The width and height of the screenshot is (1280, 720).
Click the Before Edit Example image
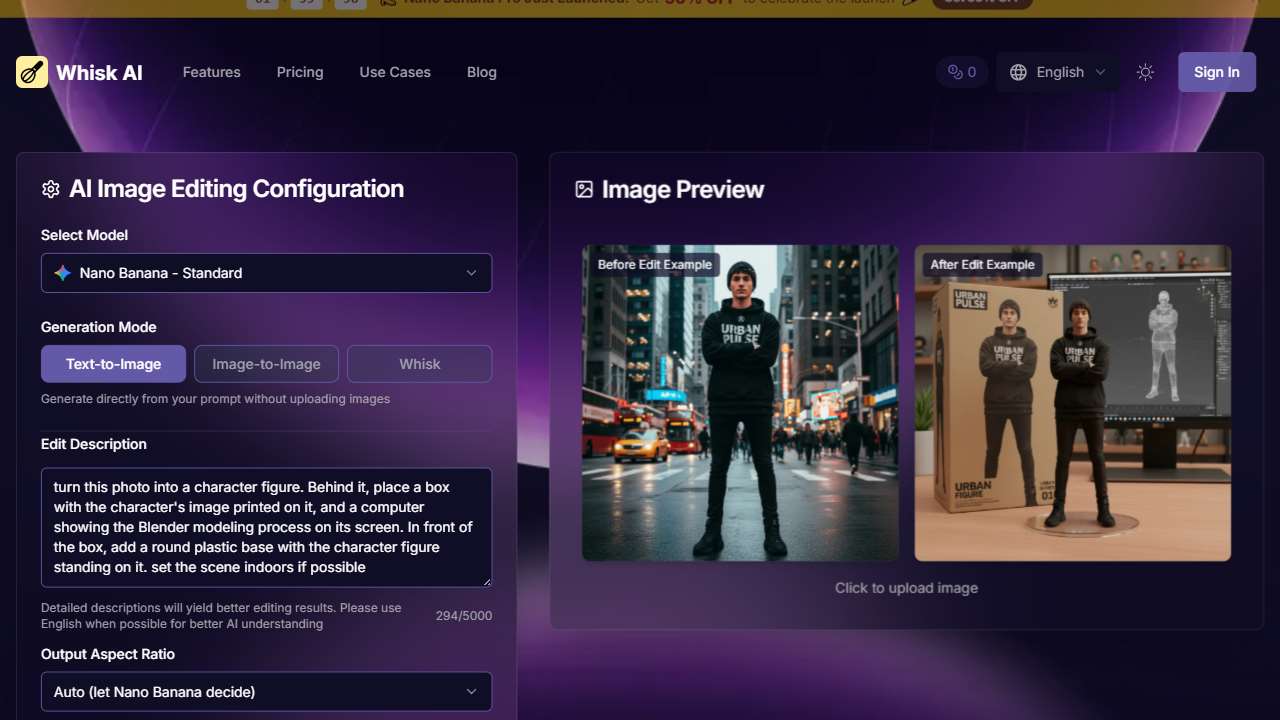coord(740,403)
